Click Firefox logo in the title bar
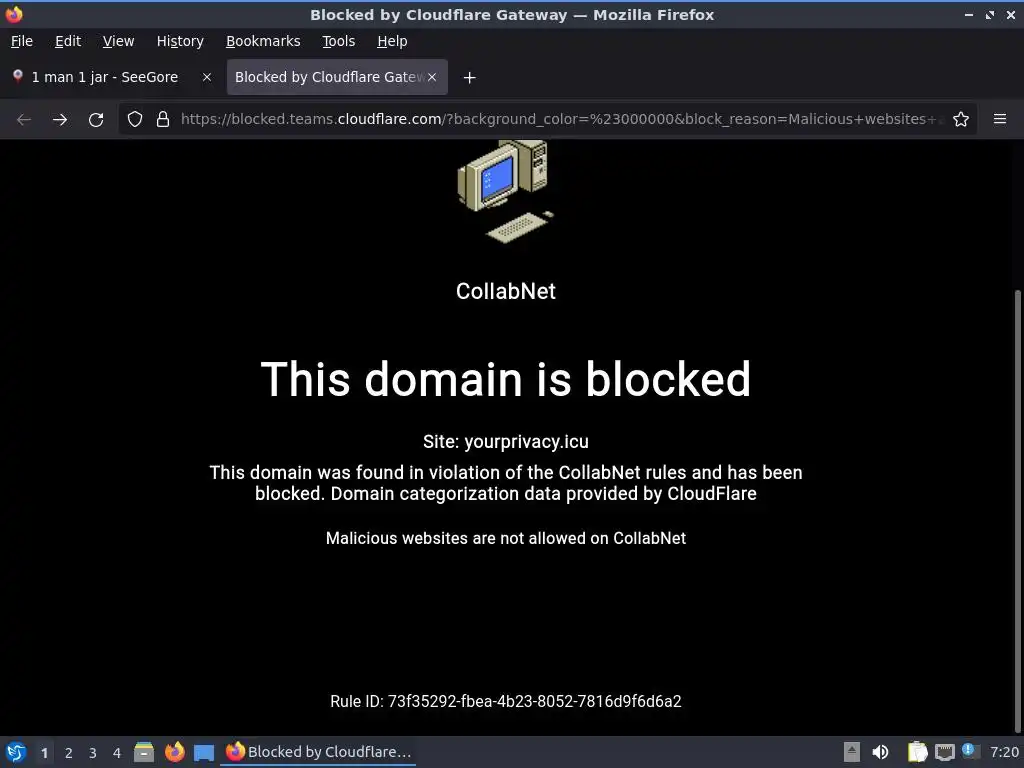 tap(14, 14)
